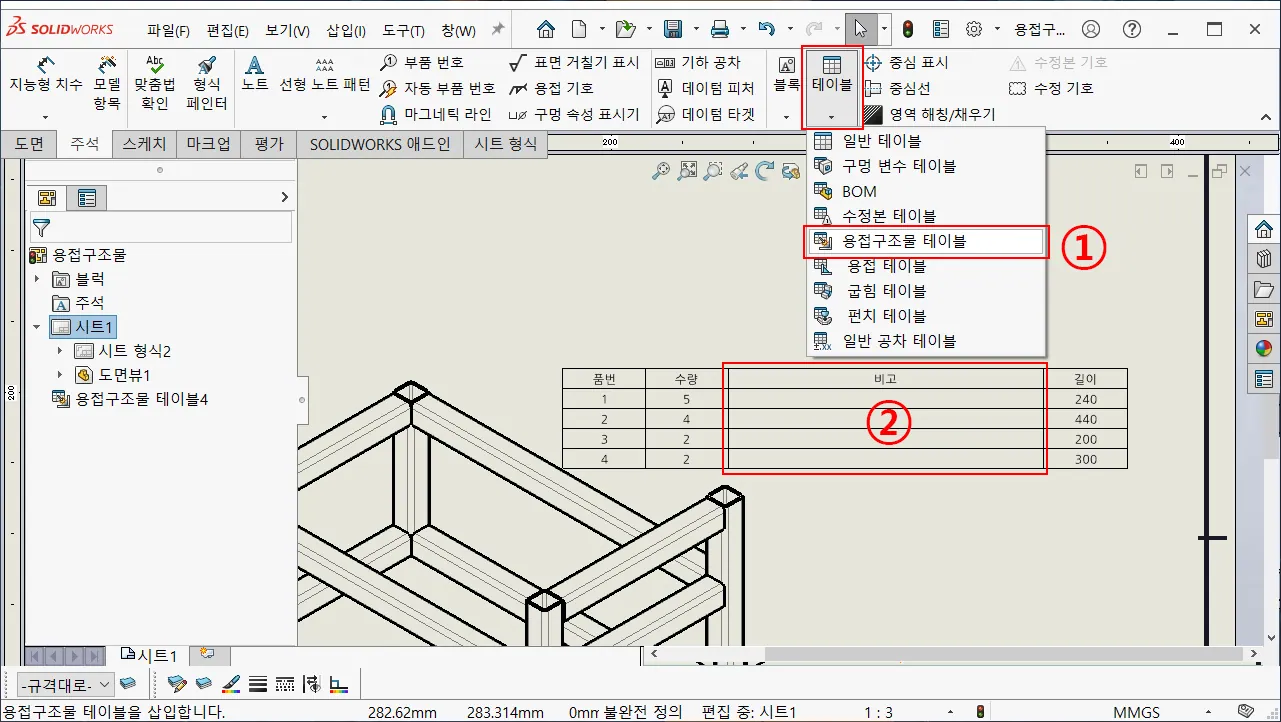Open the Help question mark icon

pyautogui.click(x=1131, y=29)
